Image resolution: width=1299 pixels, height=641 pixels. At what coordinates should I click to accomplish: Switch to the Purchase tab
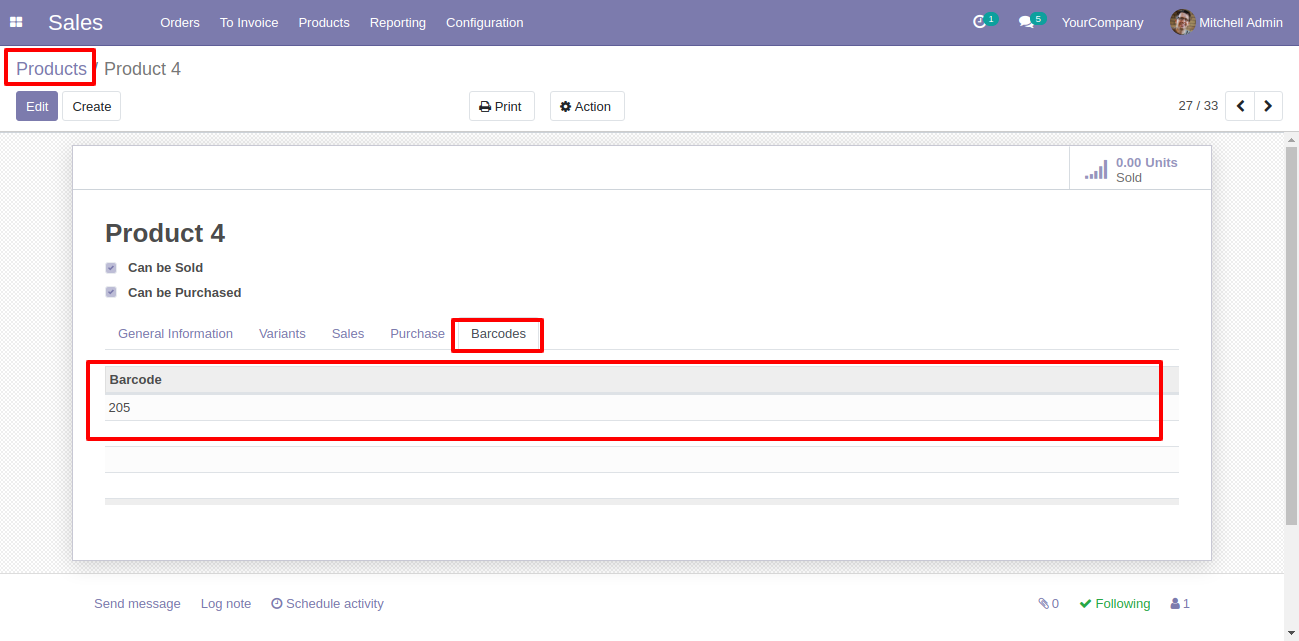[417, 334]
